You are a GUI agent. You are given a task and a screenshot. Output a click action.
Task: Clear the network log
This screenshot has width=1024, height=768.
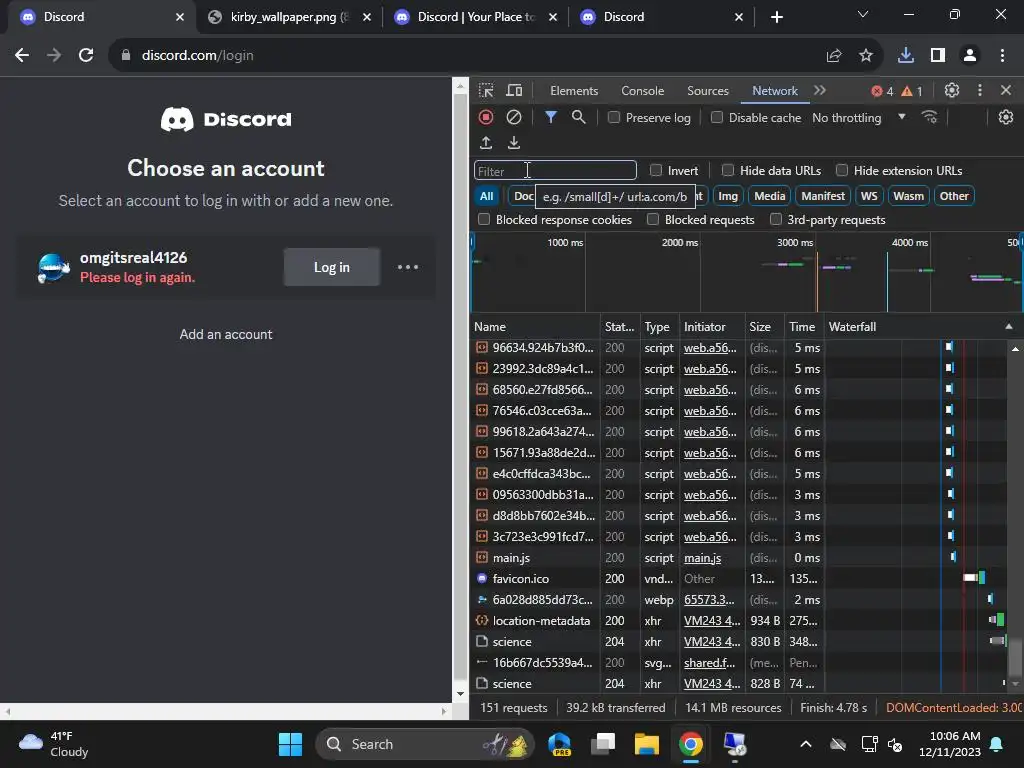pyautogui.click(x=514, y=117)
